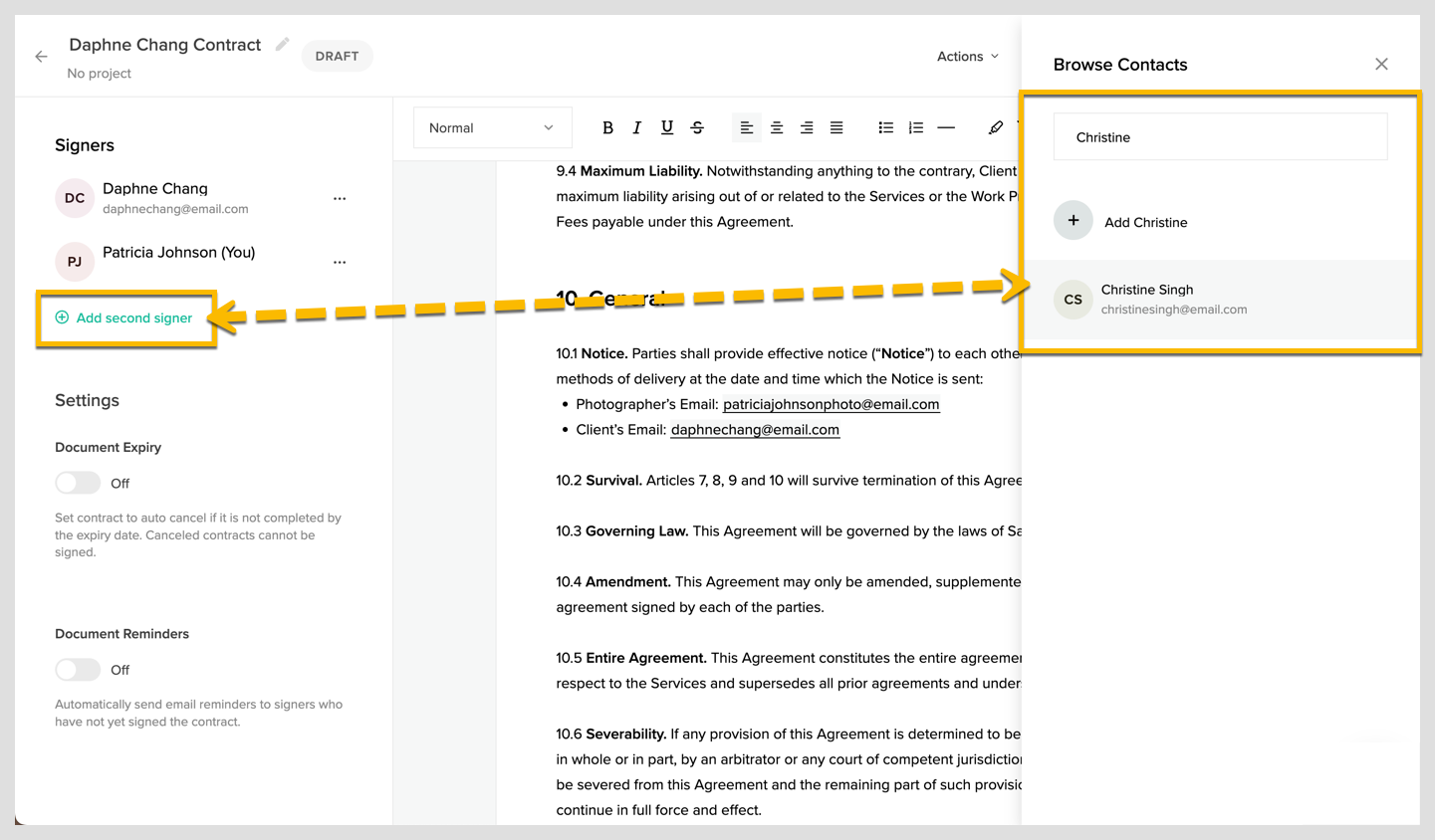The image size is (1435, 840).
Task: Insert horizontal rule line
Action: 946,127
